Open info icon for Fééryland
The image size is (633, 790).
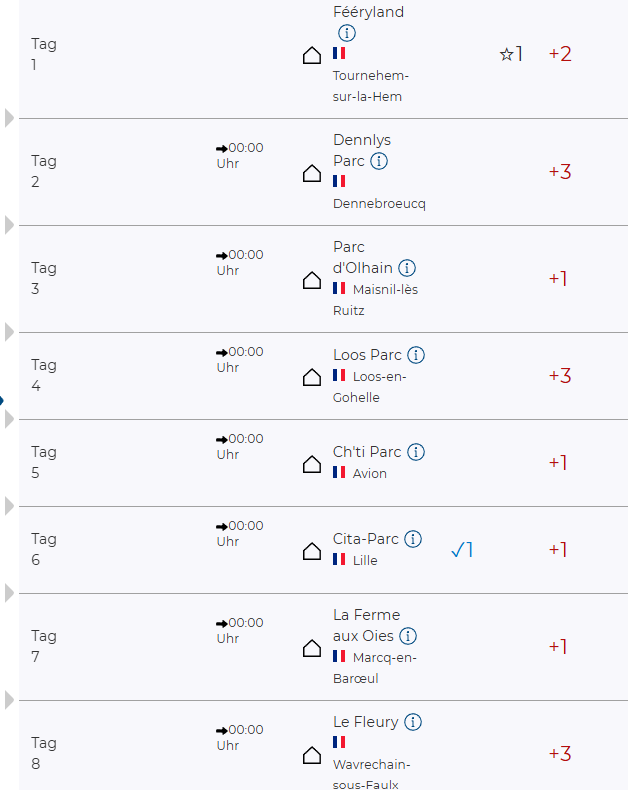(x=347, y=33)
